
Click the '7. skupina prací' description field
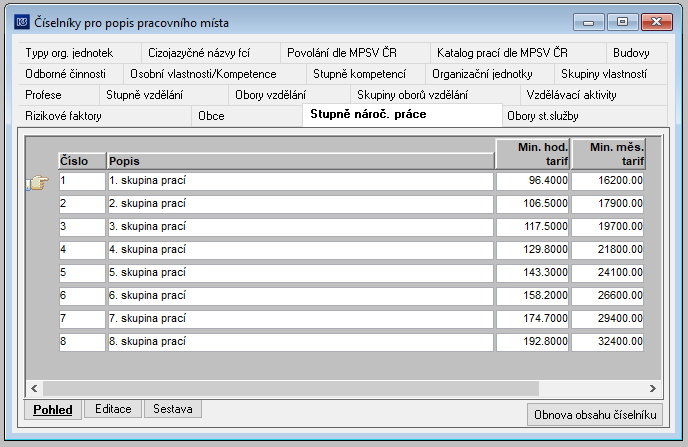301,319
